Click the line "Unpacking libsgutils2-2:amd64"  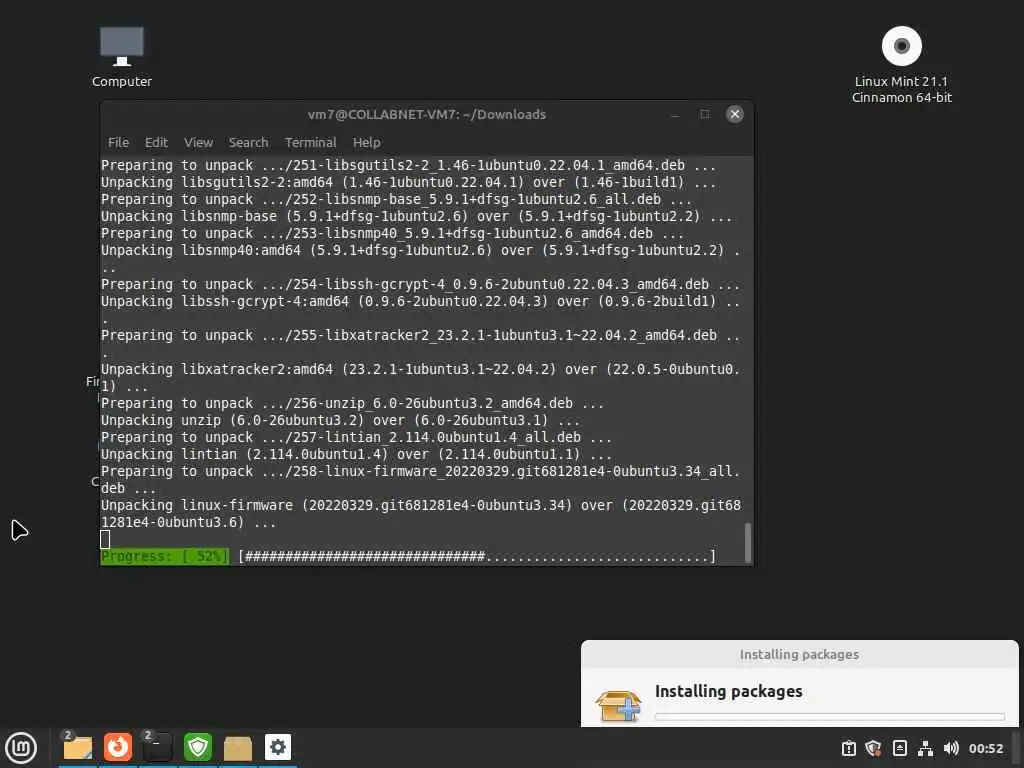pyautogui.click(x=408, y=182)
